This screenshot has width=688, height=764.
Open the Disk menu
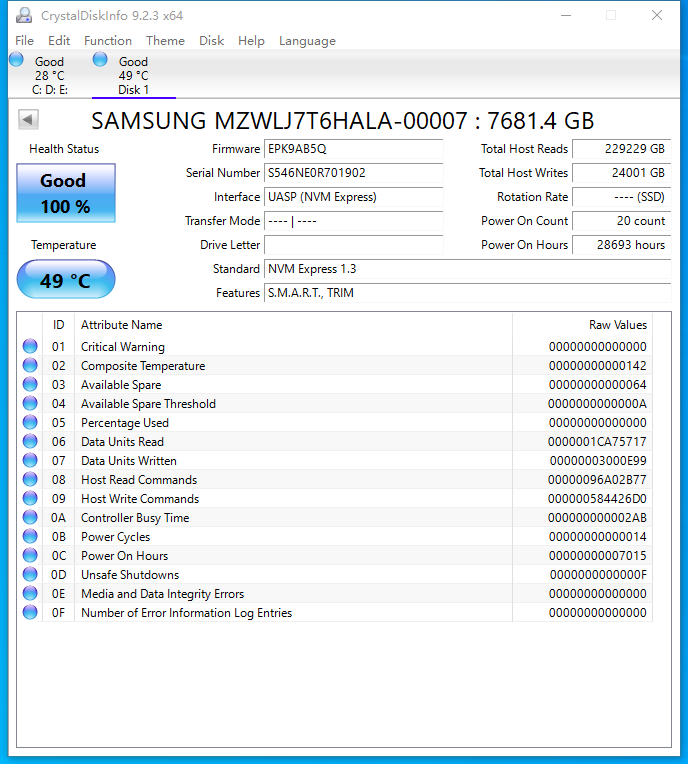211,40
